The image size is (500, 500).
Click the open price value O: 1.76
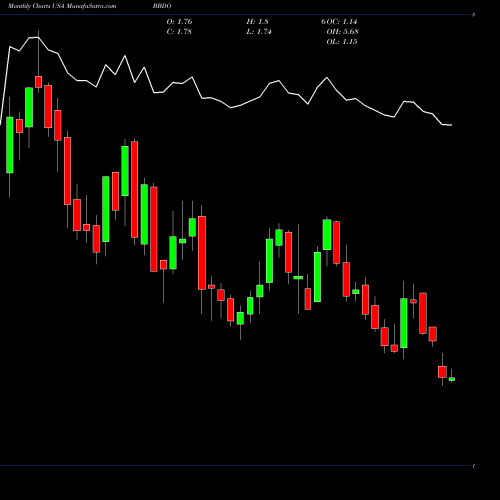179,22
